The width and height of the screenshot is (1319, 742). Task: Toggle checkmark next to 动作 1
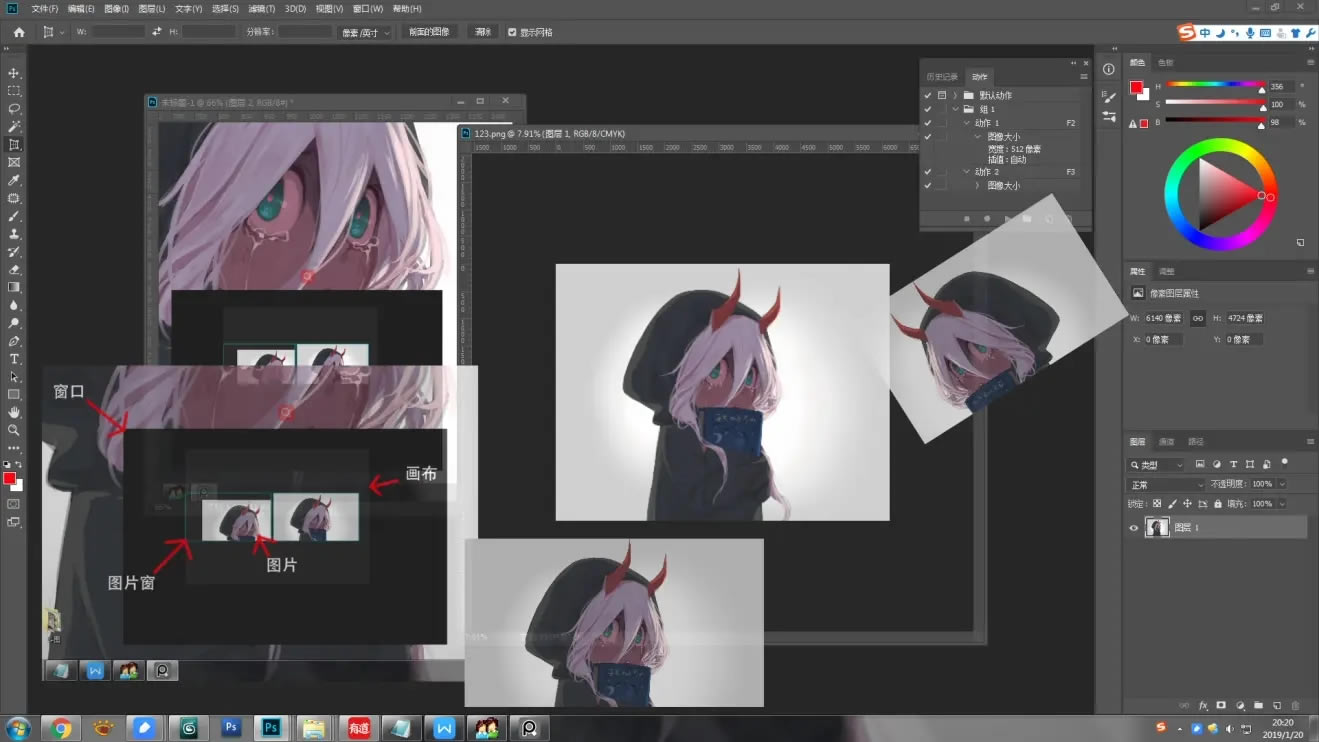point(928,122)
